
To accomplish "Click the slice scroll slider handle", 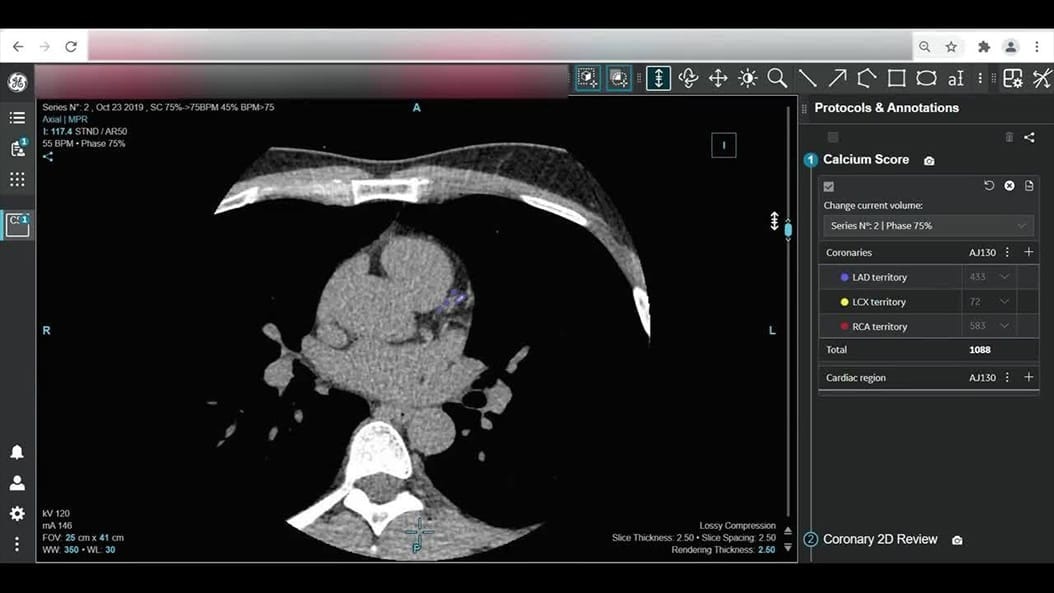I will coord(788,230).
